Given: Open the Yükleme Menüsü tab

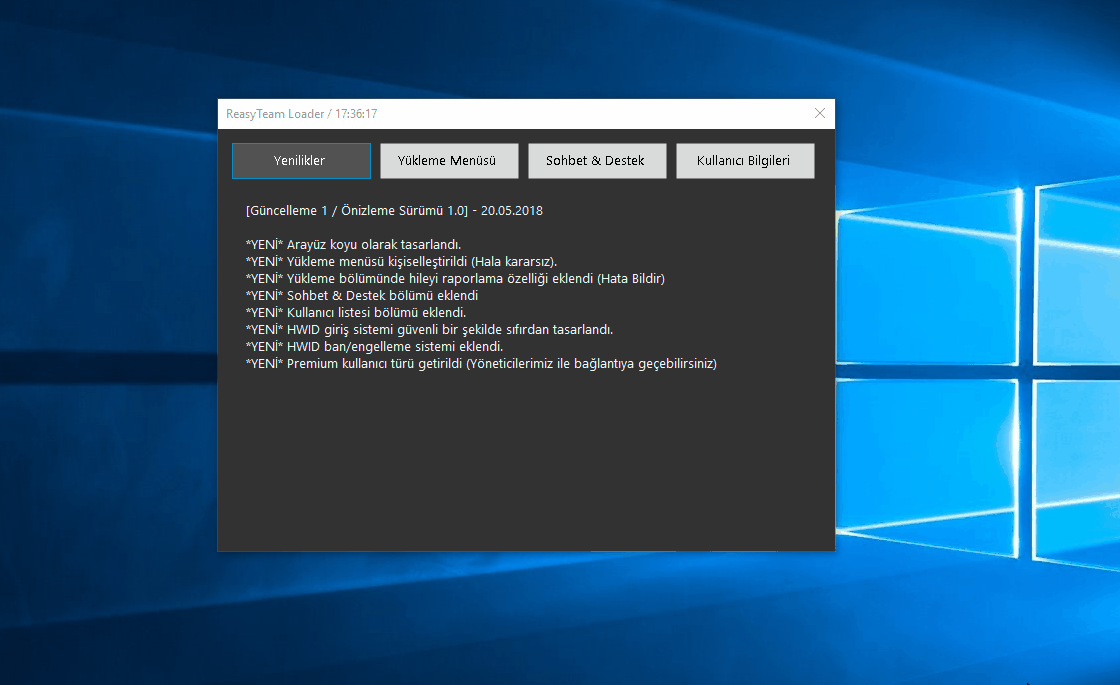Looking at the screenshot, I should pos(449,161).
